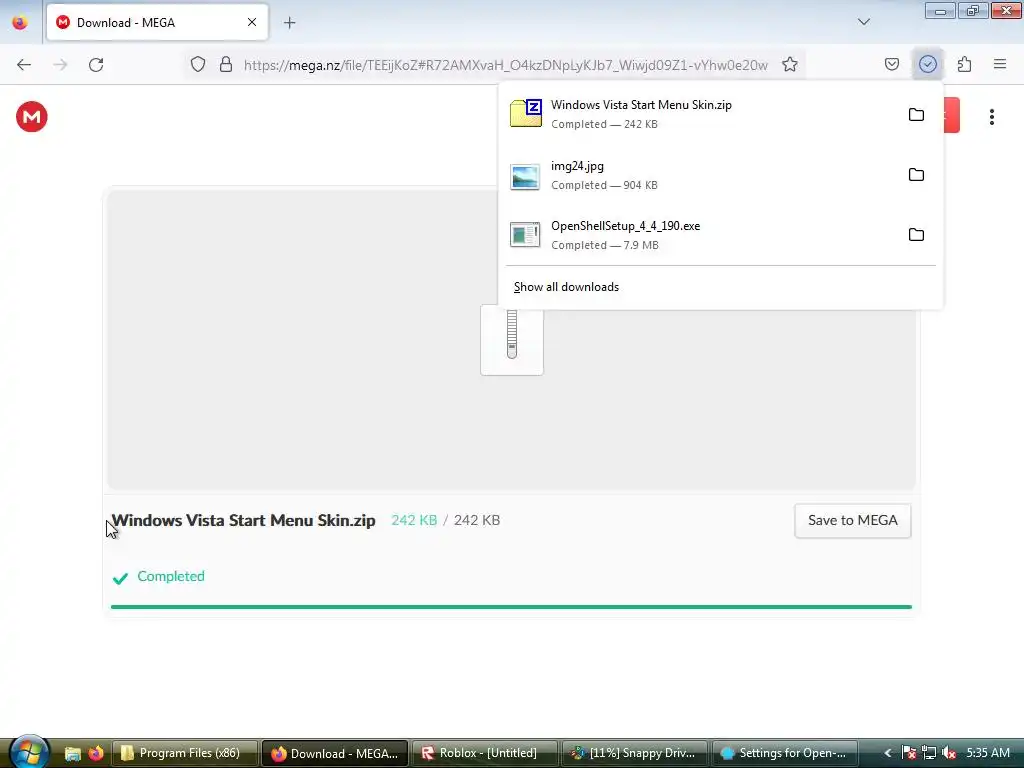This screenshot has width=1024, height=768.
Task: Click the 5:35 AM clock
Action: click(x=988, y=753)
